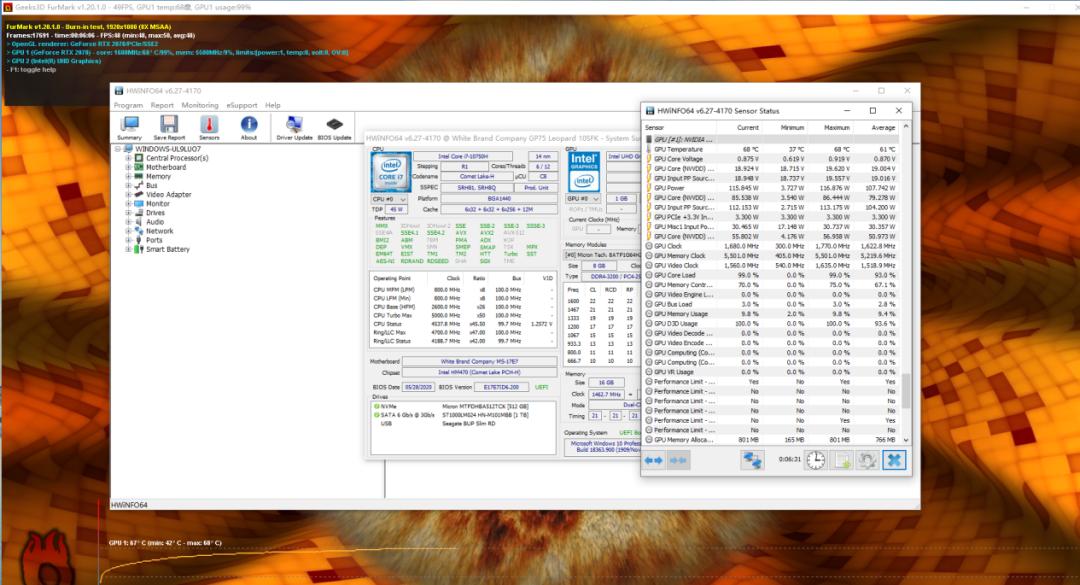Click the expand-layout blue arrows icon in Sensor Status
The width and height of the screenshot is (1080, 585).
tap(654, 460)
